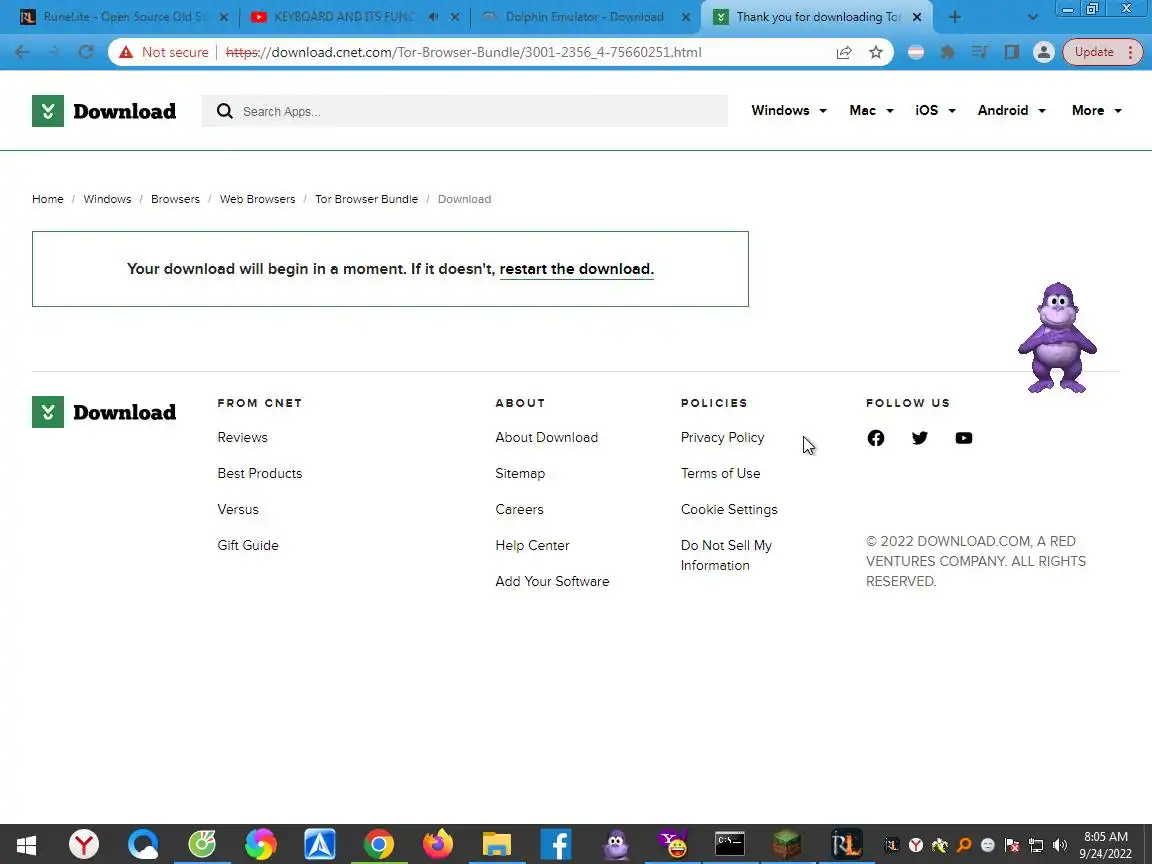
Task: Open the About Download link
Action: (x=547, y=437)
